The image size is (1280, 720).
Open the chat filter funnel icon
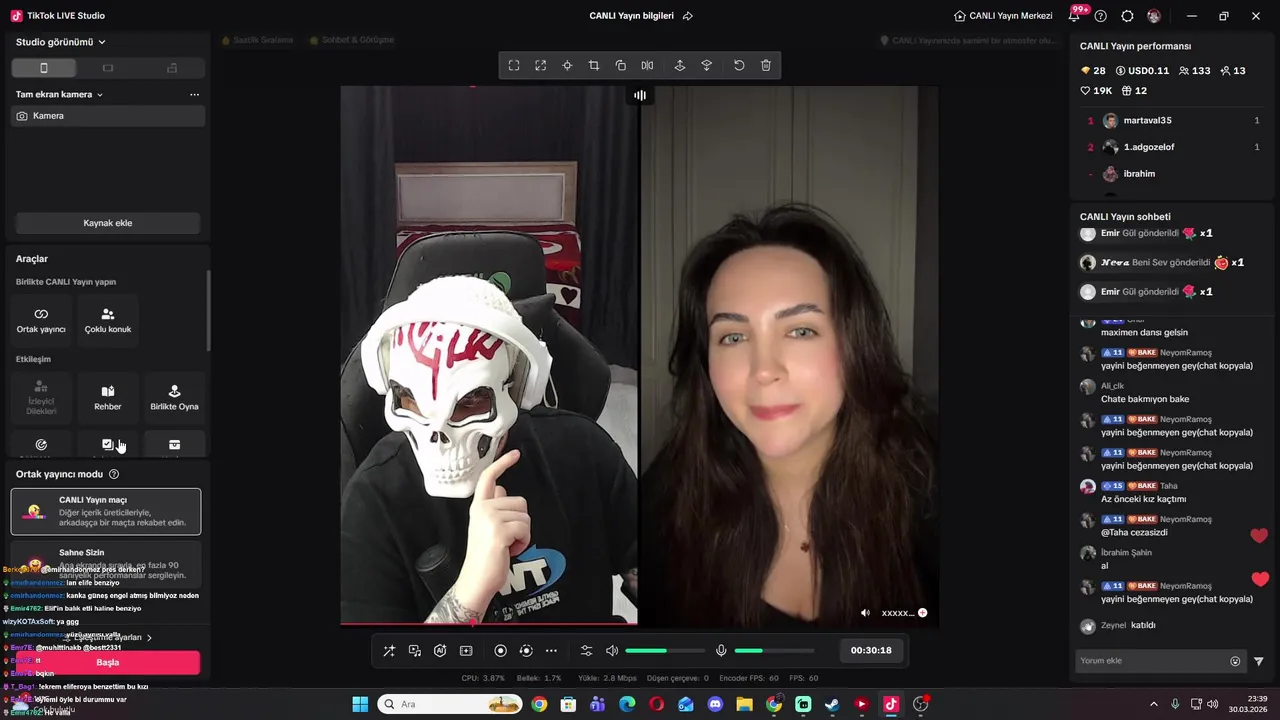pos(1259,661)
